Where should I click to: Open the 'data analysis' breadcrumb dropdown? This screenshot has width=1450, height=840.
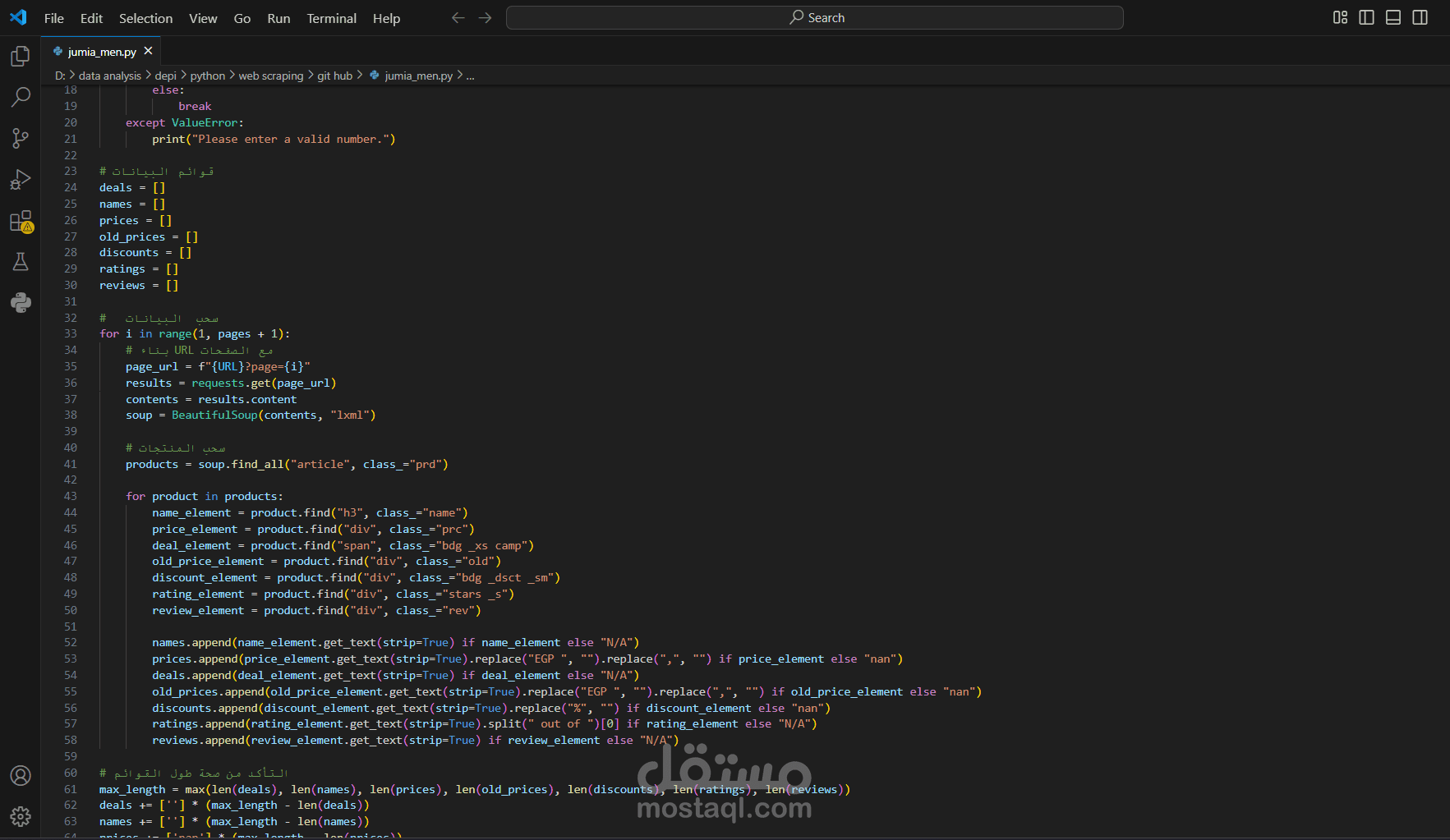[x=110, y=75]
